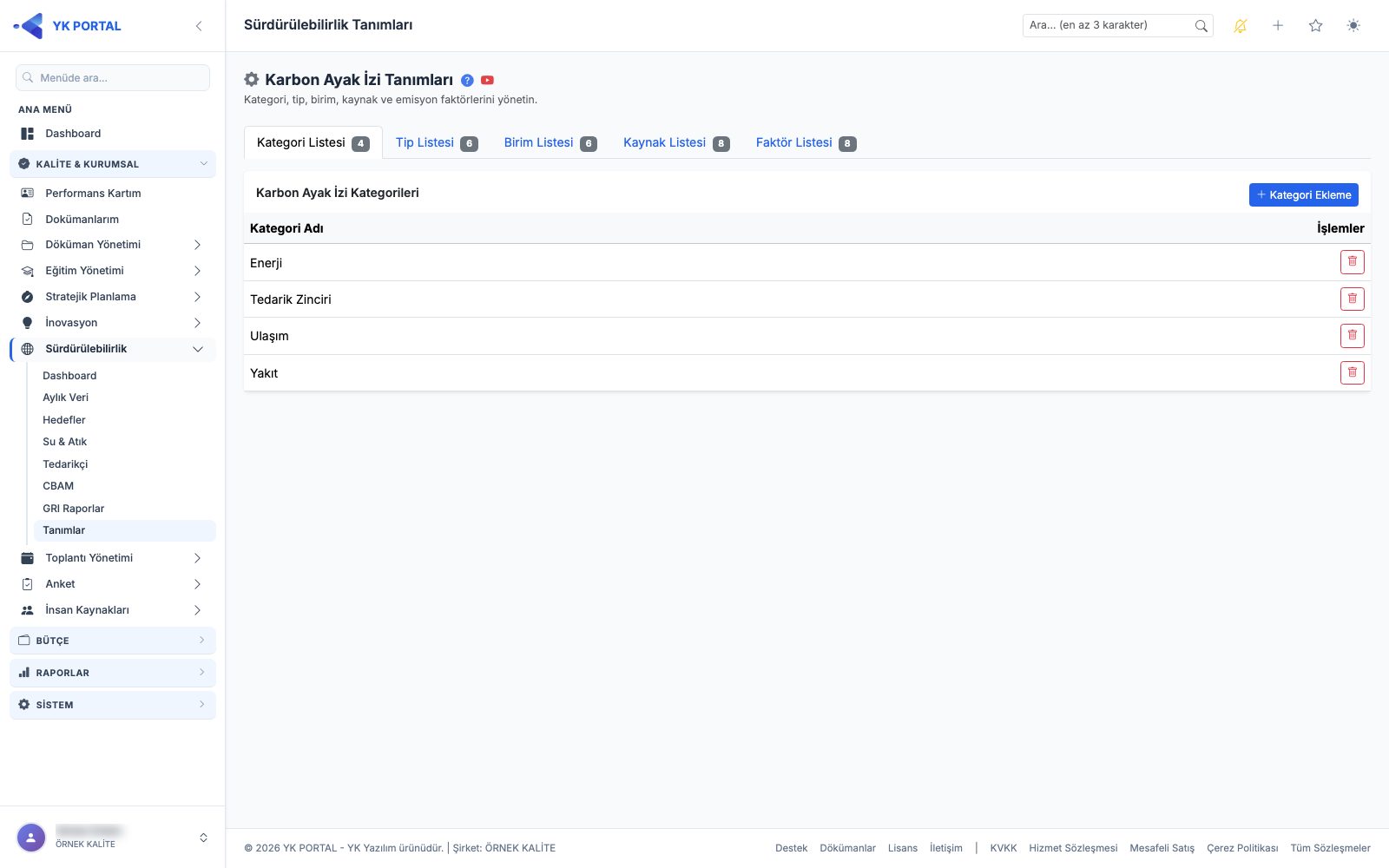Screen dimensions: 1389x868
Task: Expand the RAPORLAR section
Action: point(113,673)
